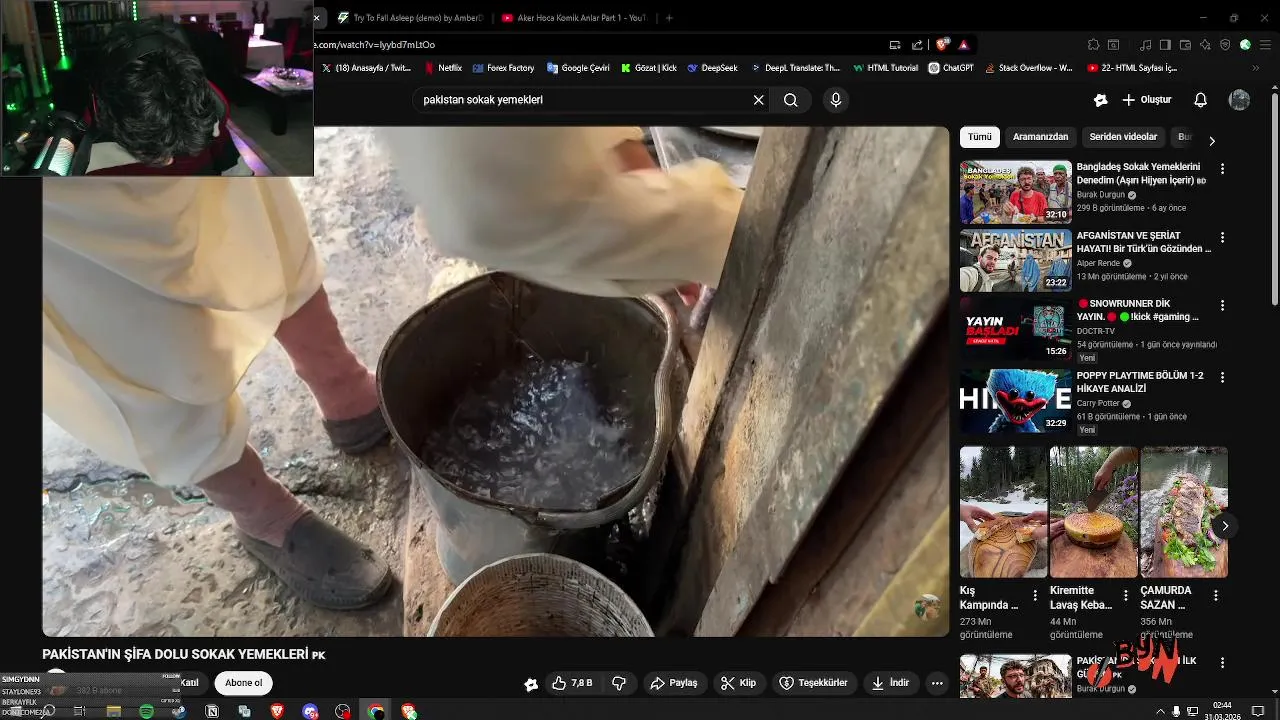This screenshot has width=1280, height=720.
Task: Click Oluştur to create content
Action: [x=1147, y=100]
